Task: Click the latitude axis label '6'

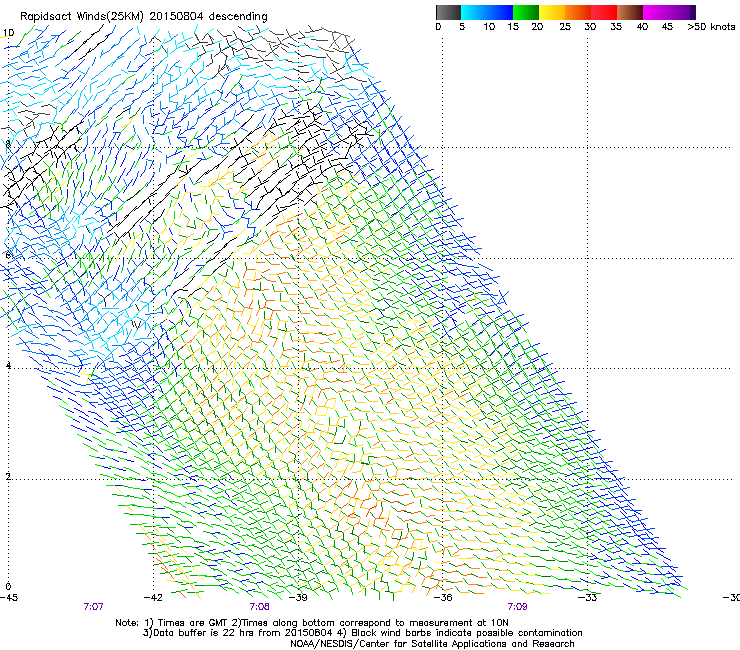Action: (x=8, y=255)
